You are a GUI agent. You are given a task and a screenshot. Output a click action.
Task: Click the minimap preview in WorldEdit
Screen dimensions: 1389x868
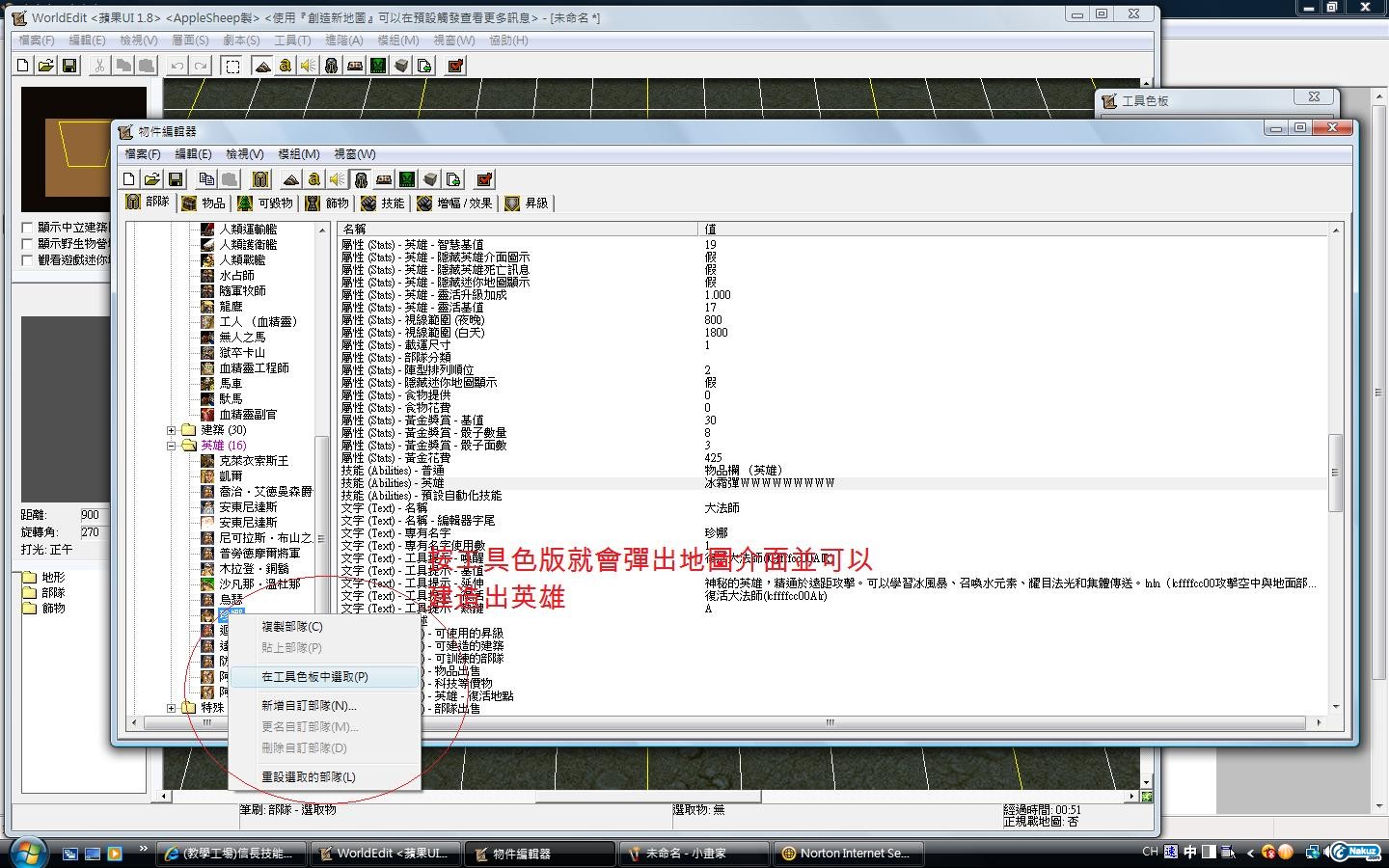(84, 149)
